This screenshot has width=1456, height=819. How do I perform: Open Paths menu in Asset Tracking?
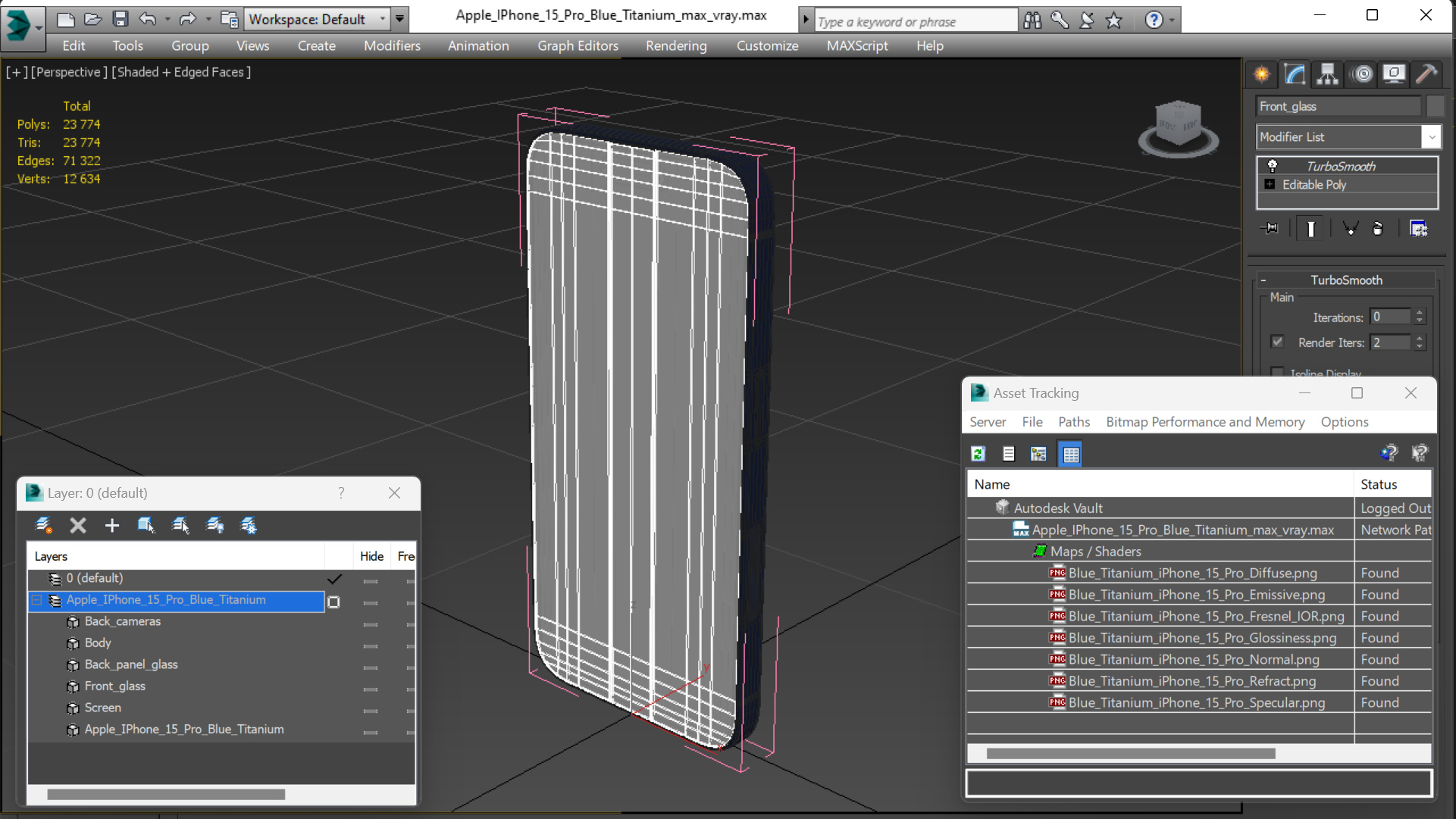(1074, 422)
